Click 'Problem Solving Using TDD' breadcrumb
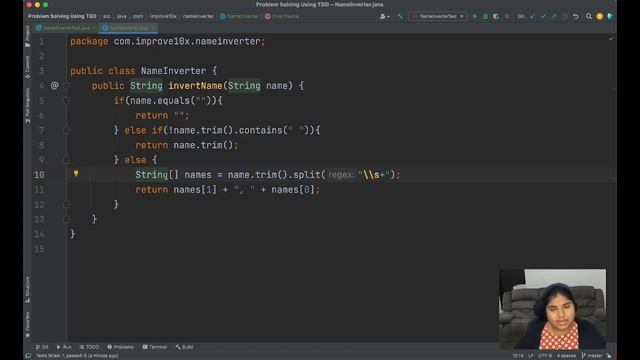Image resolution: width=640 pixels, height=360 pixels. pos(62,16)
